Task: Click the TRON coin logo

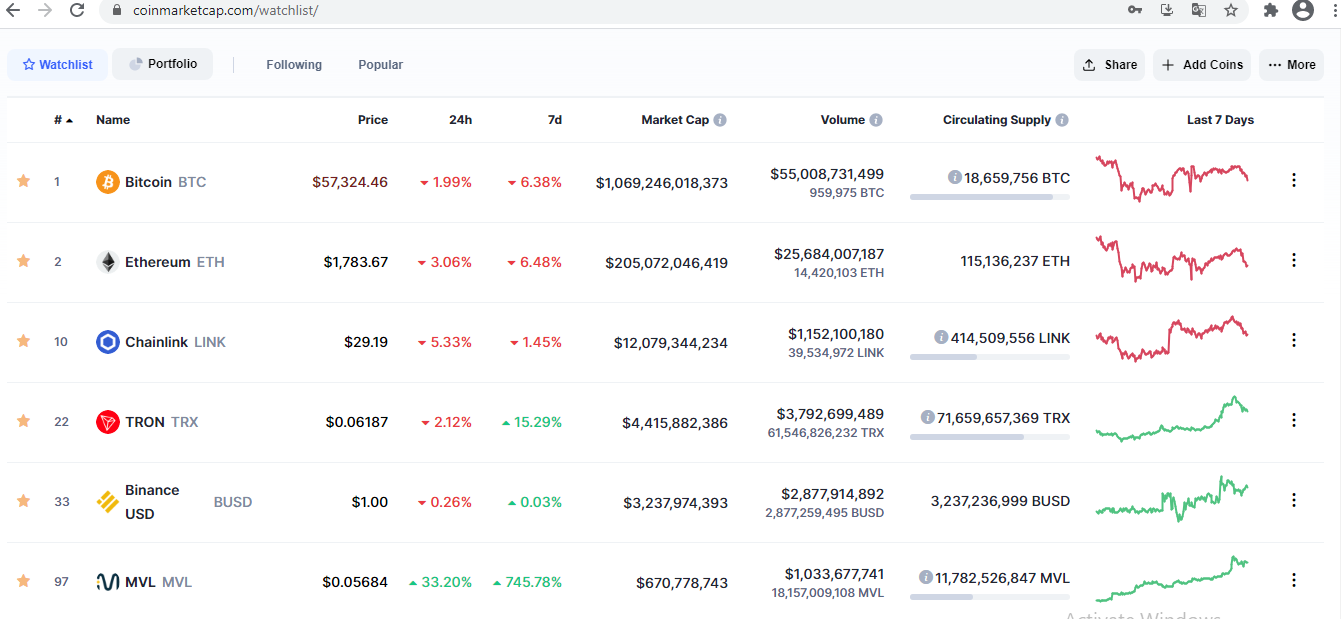Action: click(x=108, y=422)
